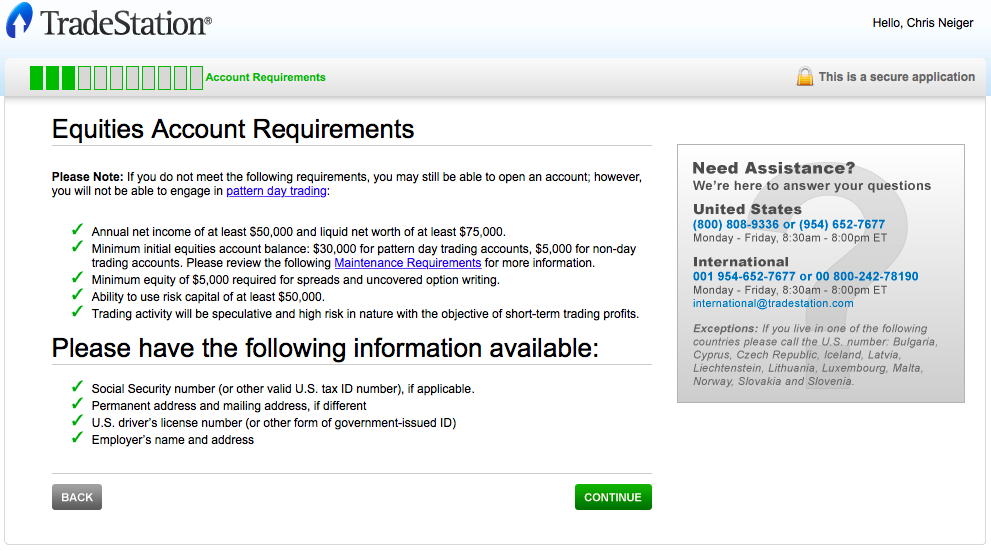Click the TradeStation flame logo icon
Screen dimensions: 991x551
point(20,21)
